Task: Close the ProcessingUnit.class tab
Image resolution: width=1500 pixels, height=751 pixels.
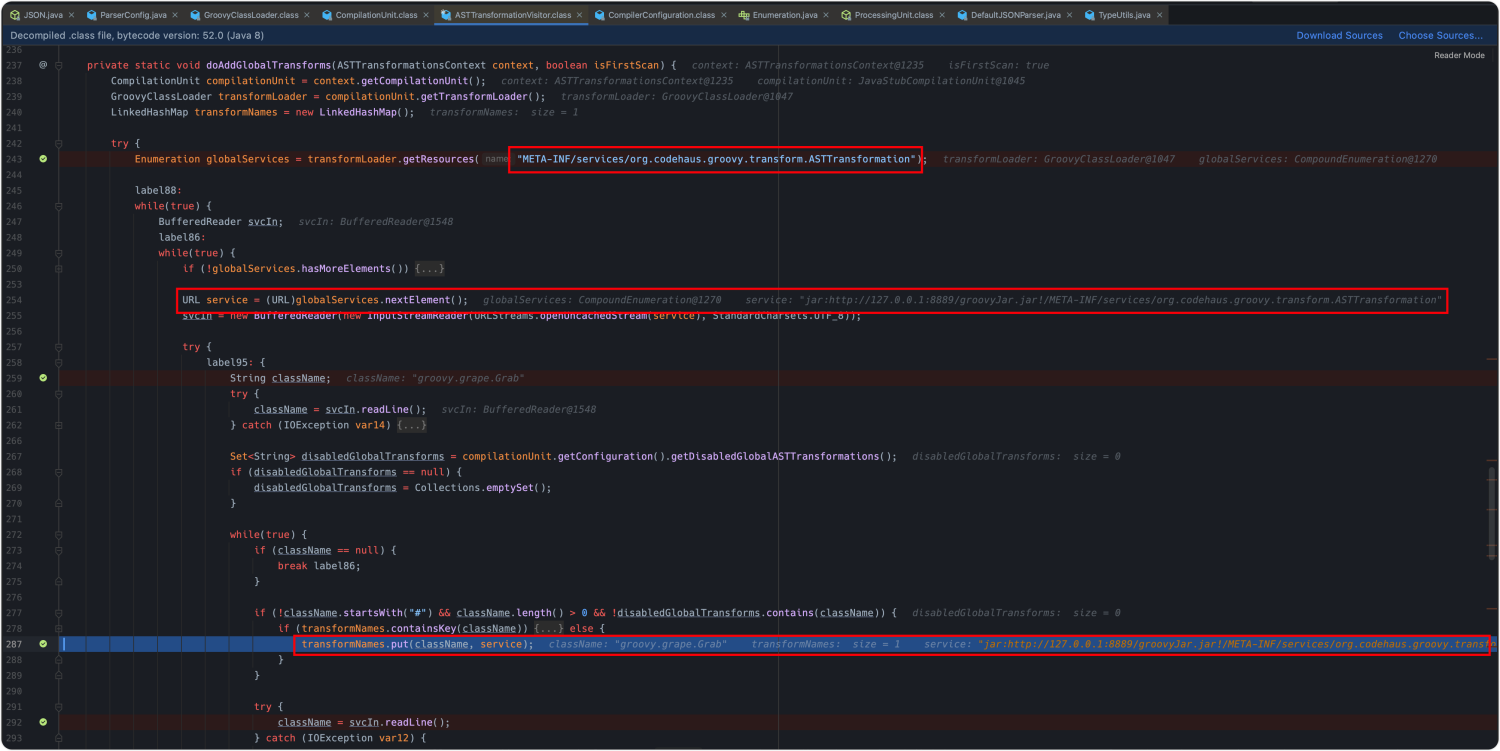Action: point(942,16)
